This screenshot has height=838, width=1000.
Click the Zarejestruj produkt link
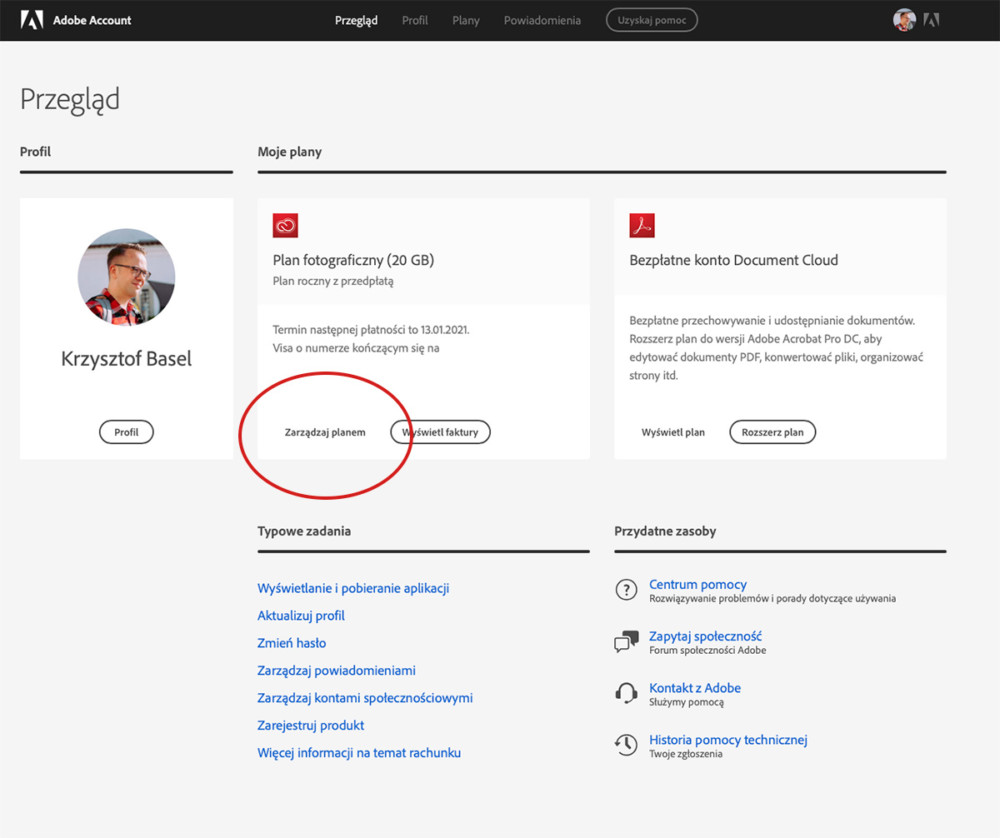pos(311,725)
